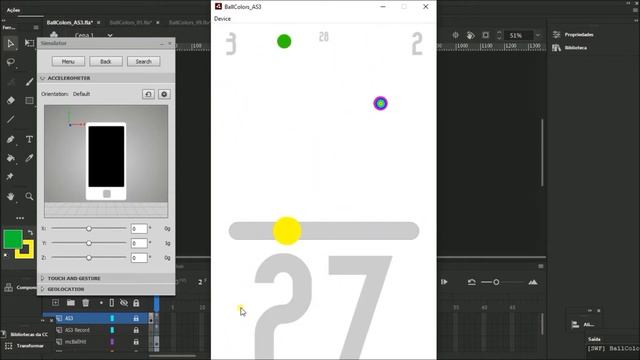Select the Paint Bucket tool

point(11,158)
